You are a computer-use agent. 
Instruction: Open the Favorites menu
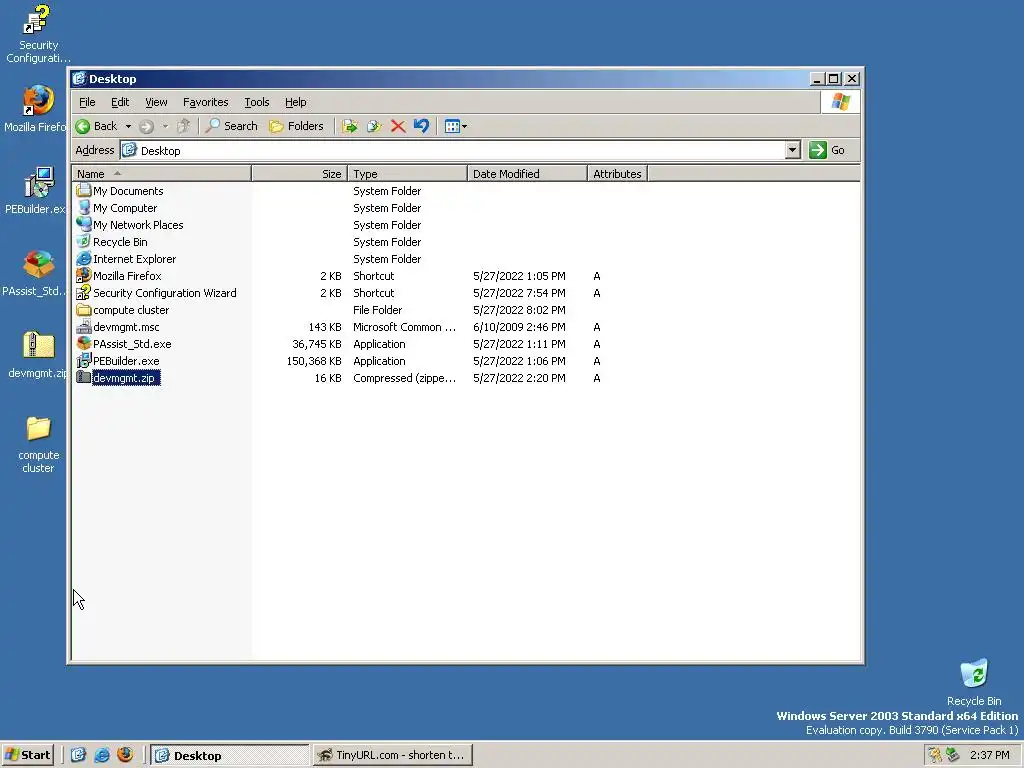point(205,102)
